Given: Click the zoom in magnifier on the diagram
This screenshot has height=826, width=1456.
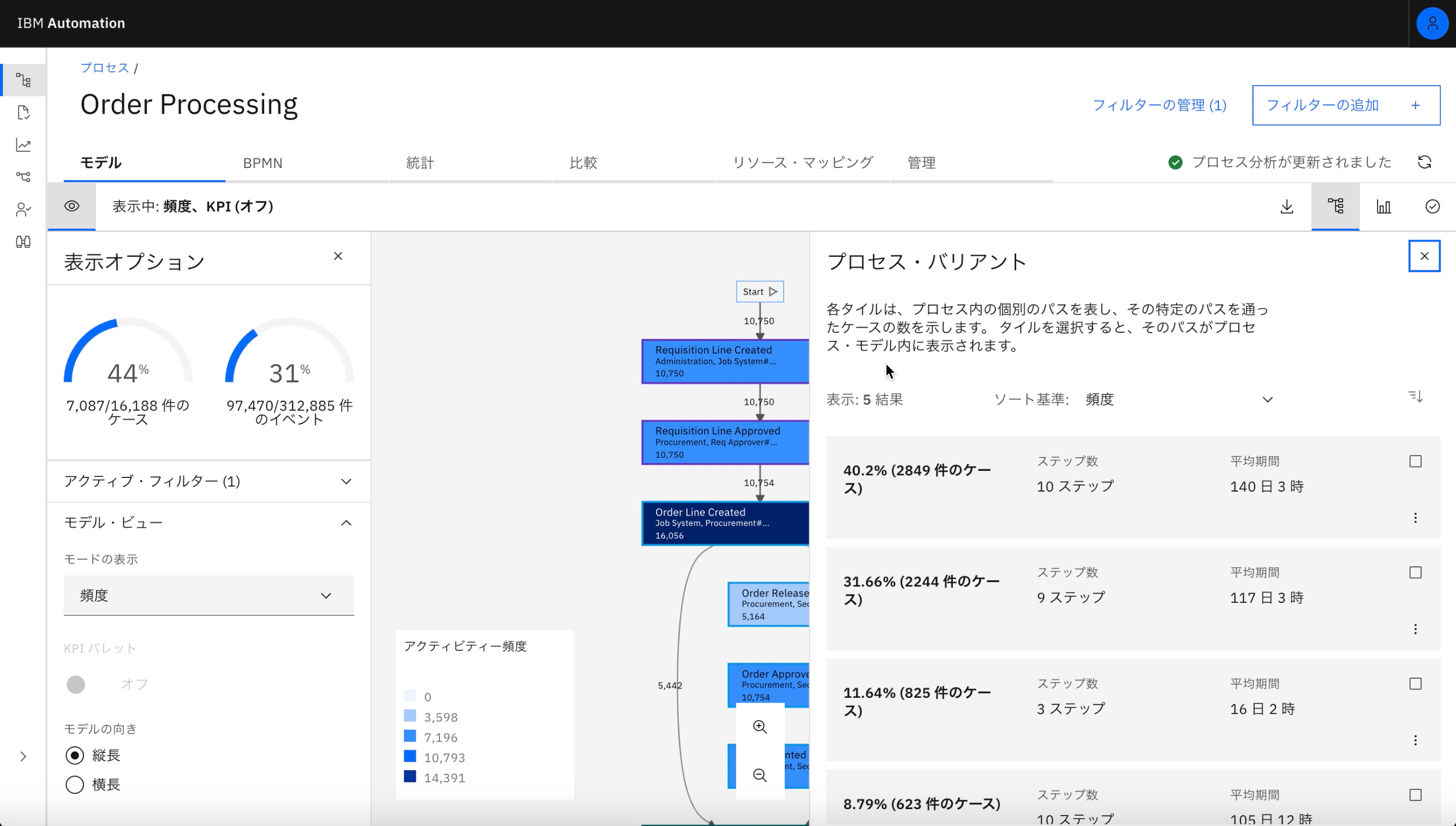Looking at the screenshot, I should click(760, 727).
